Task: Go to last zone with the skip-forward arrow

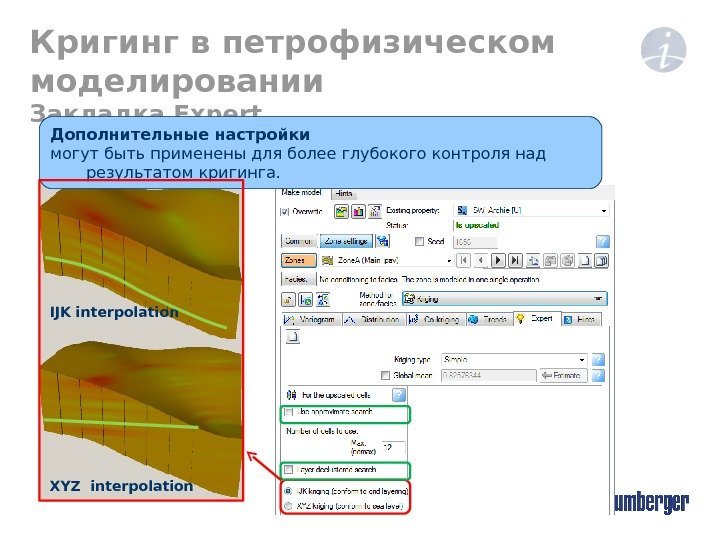Action: (x=515, y=260)
